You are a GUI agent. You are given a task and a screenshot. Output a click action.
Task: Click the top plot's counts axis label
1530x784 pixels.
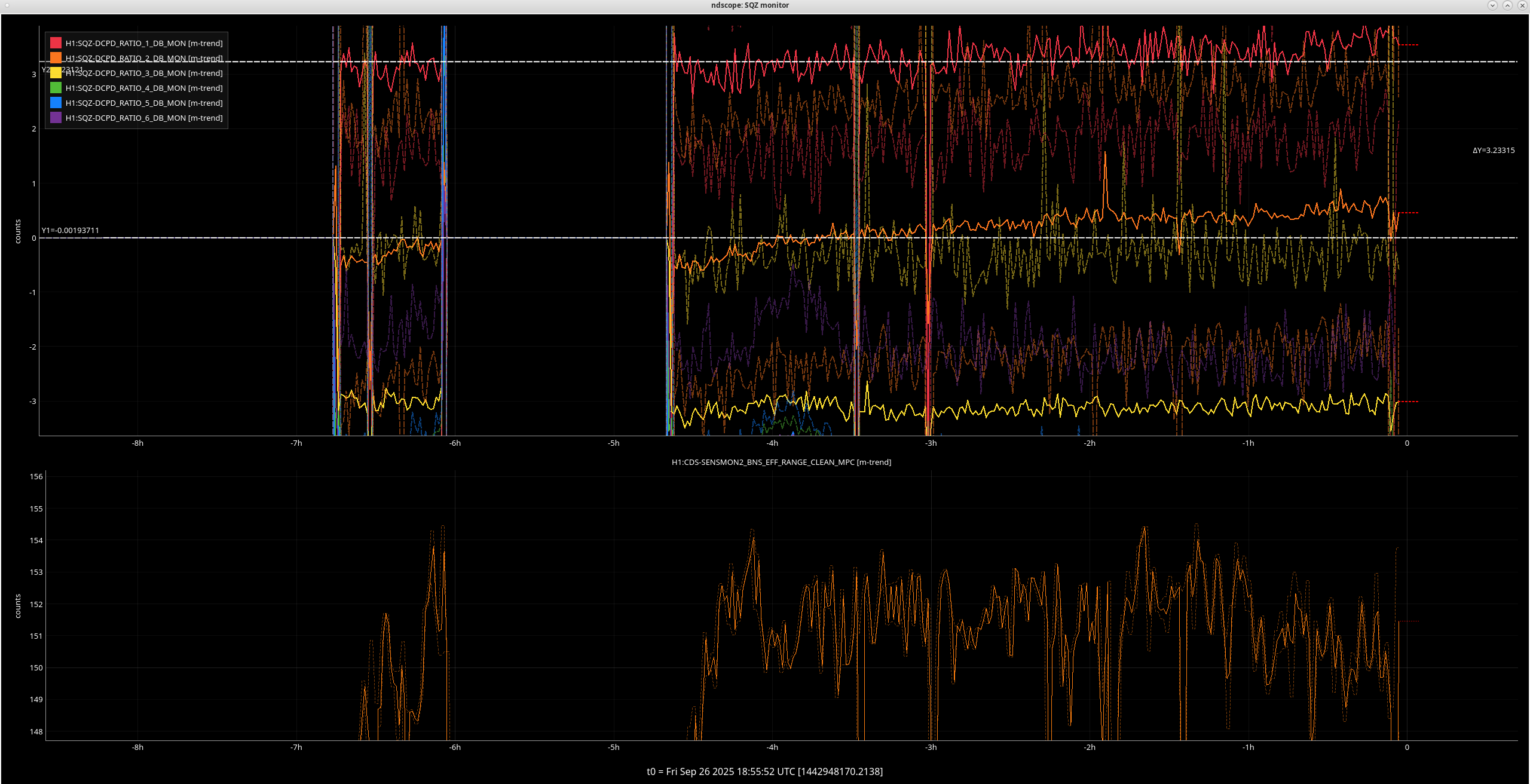click(x=18, y=231)
